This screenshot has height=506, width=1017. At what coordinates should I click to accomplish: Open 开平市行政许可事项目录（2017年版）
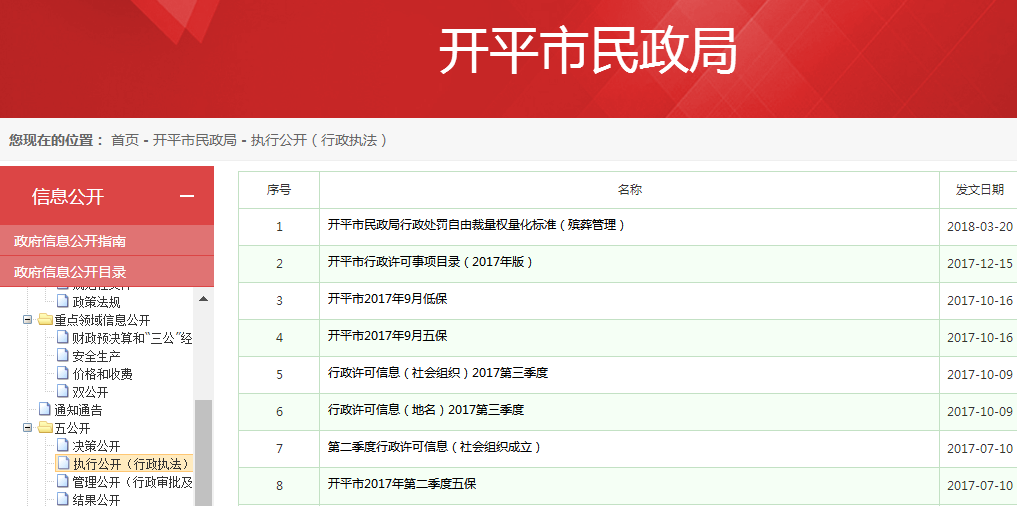[431, 262]
